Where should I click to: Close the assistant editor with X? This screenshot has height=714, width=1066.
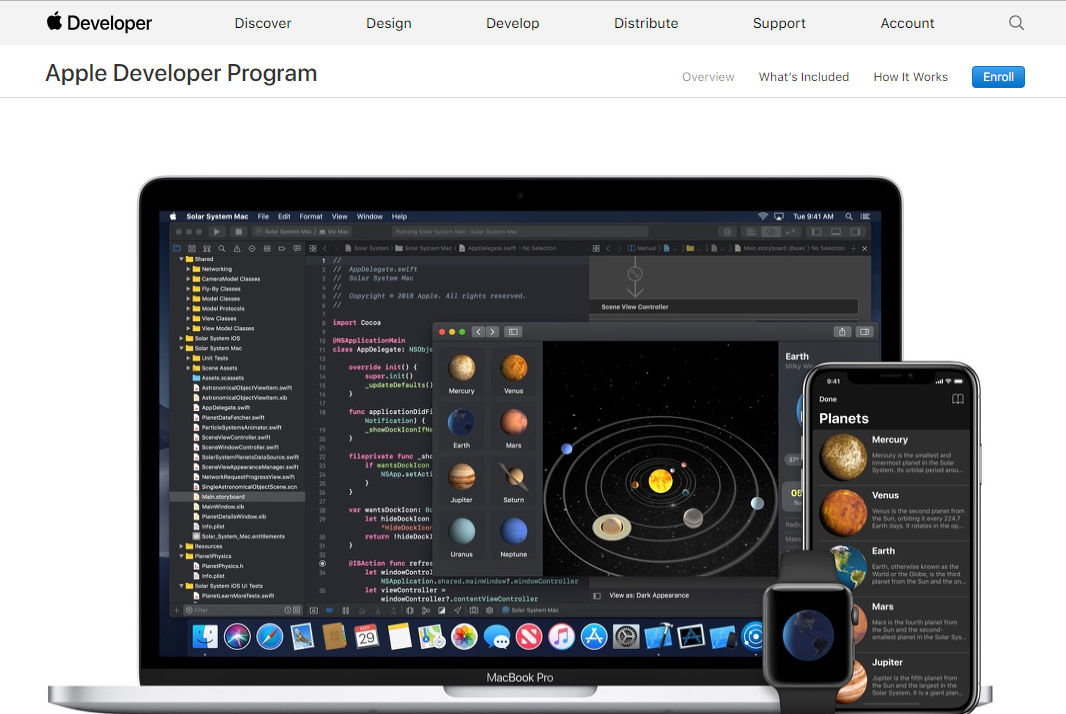(865, 249)
